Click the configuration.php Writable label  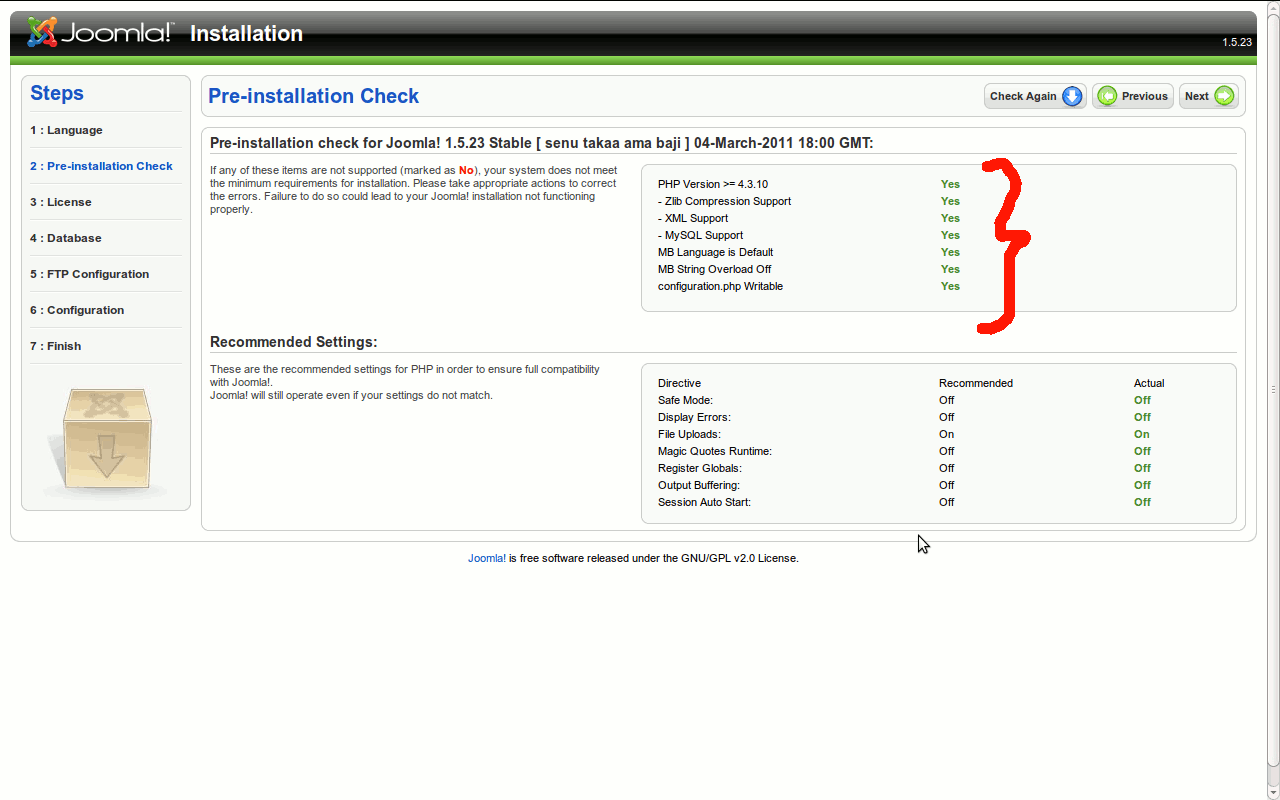tap(720, 286)
